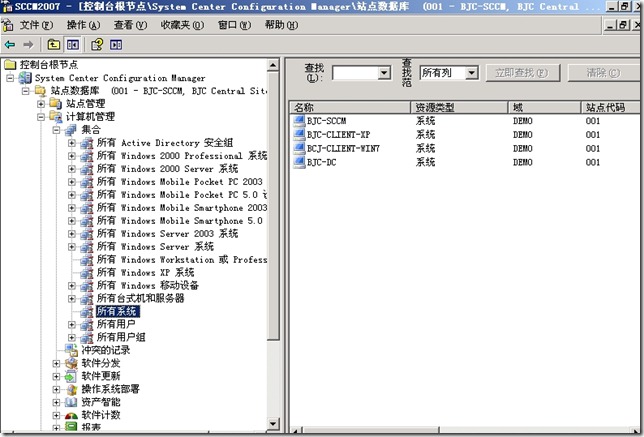The image size is (644, 437).
Task: Click the DEMO domain cell for BJC-DC
Action: (522, 162)
